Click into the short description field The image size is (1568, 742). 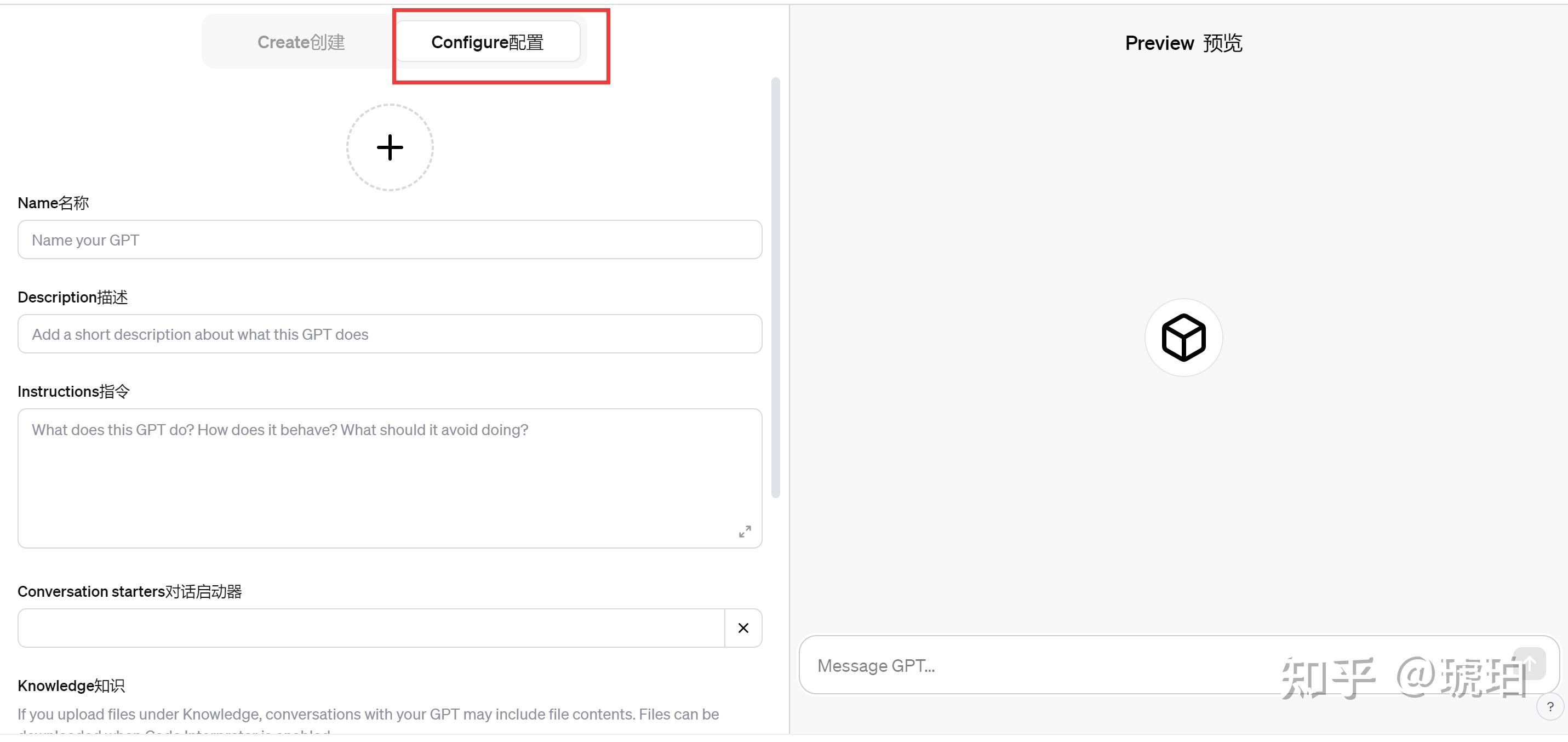390,334
